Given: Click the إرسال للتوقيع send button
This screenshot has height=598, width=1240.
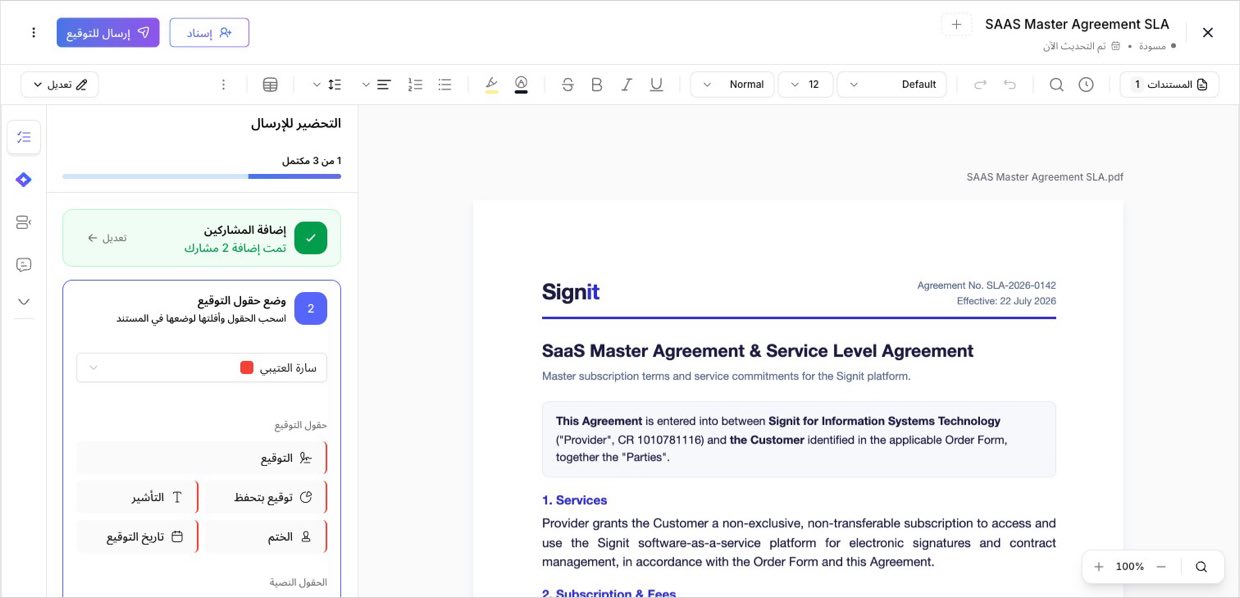Looking at the screenshot, I should coord(108,33).
